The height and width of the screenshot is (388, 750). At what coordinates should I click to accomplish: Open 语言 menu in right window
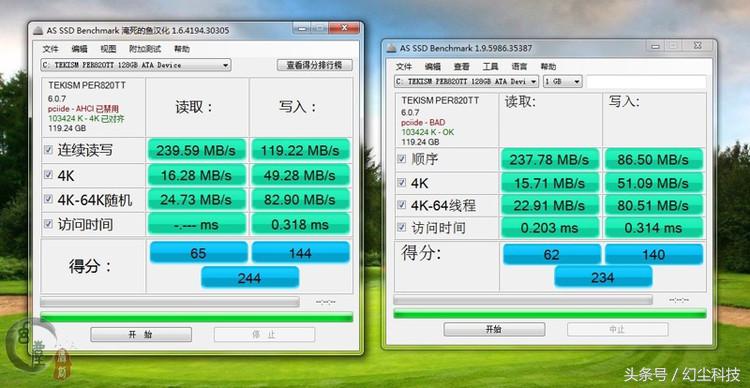coord(519,67)
